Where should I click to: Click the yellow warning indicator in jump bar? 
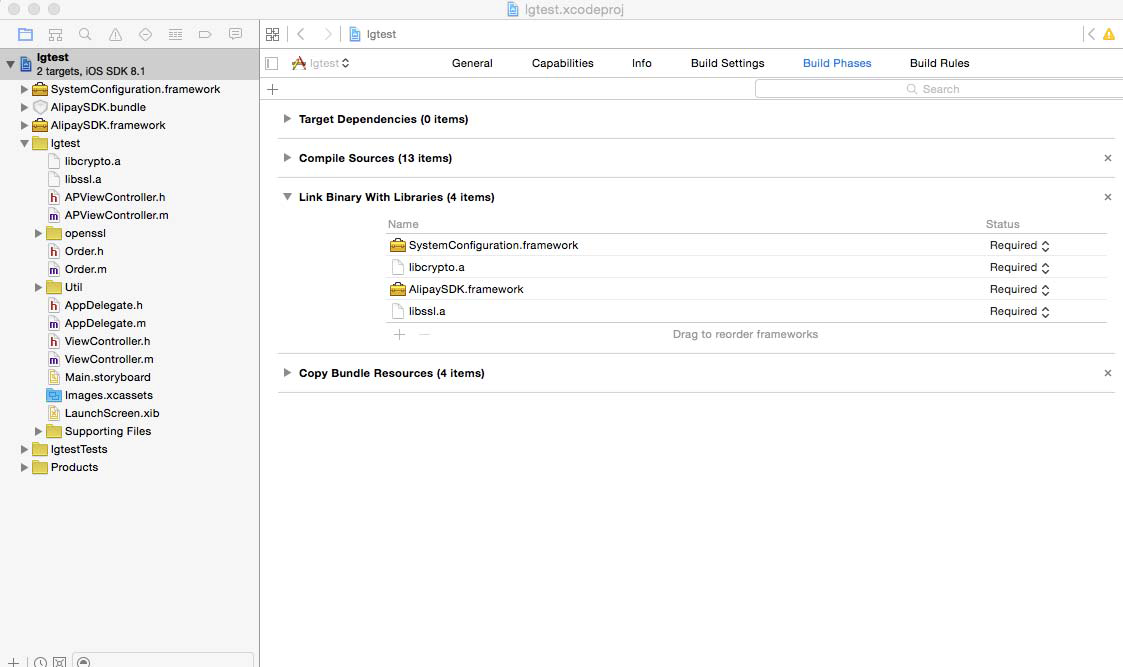1109,34
